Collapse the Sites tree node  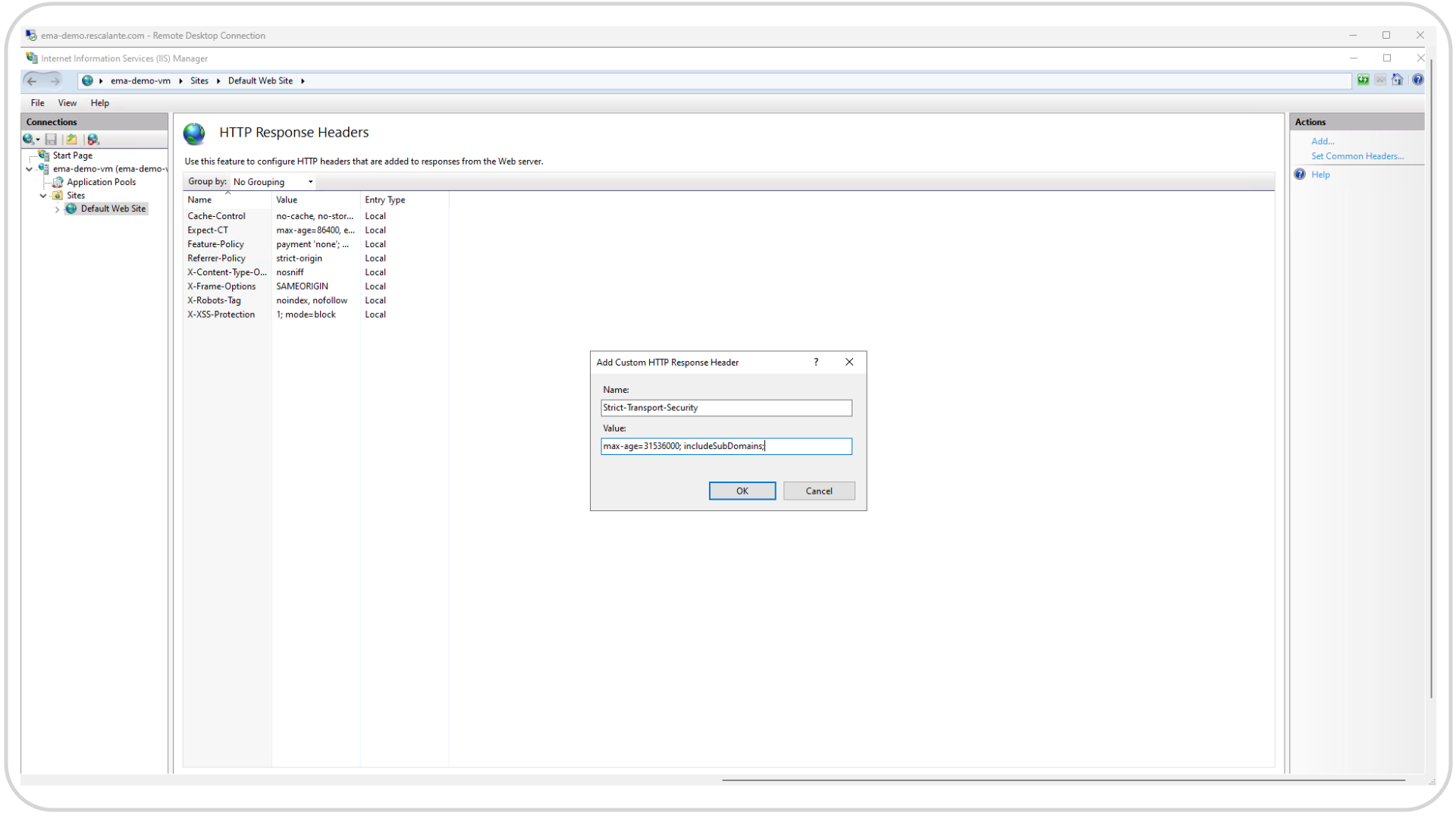click(x=43, y=196)
